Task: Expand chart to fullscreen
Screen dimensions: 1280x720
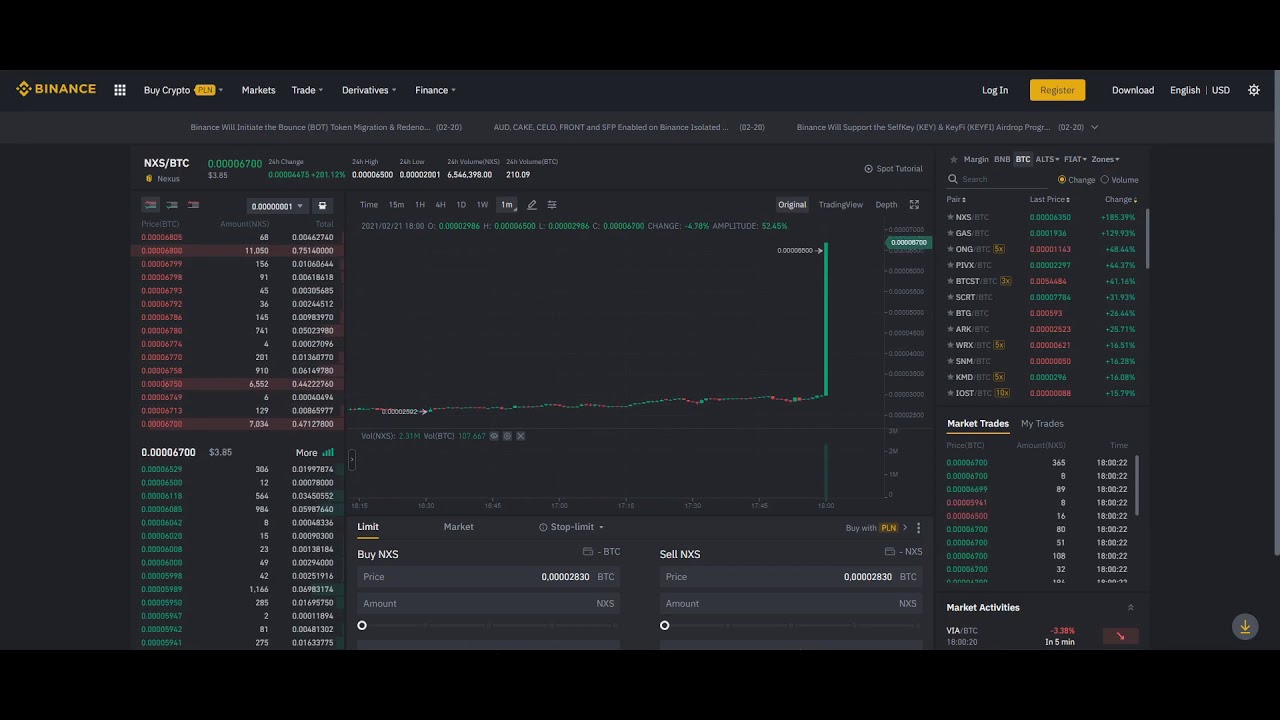Action: (x=914, y=205)
